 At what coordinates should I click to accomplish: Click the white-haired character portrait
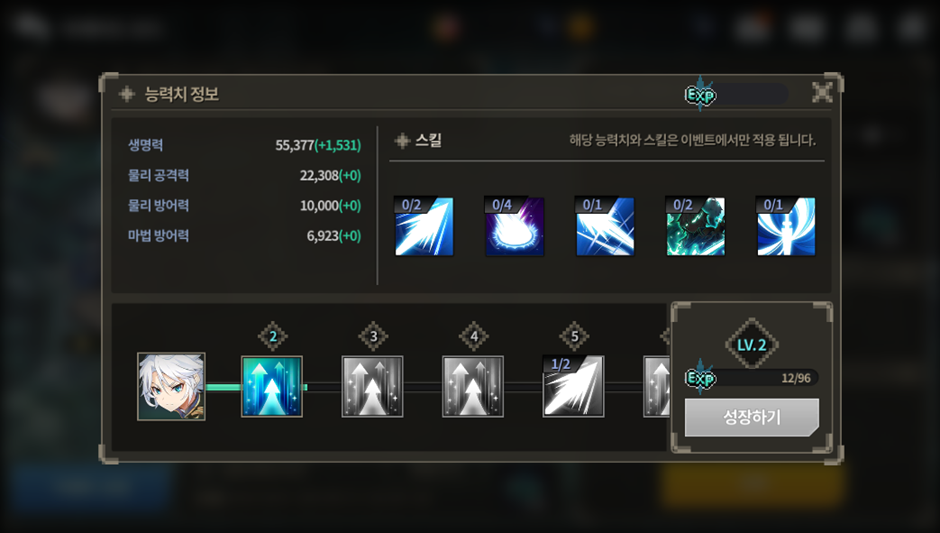pos(171,387)
